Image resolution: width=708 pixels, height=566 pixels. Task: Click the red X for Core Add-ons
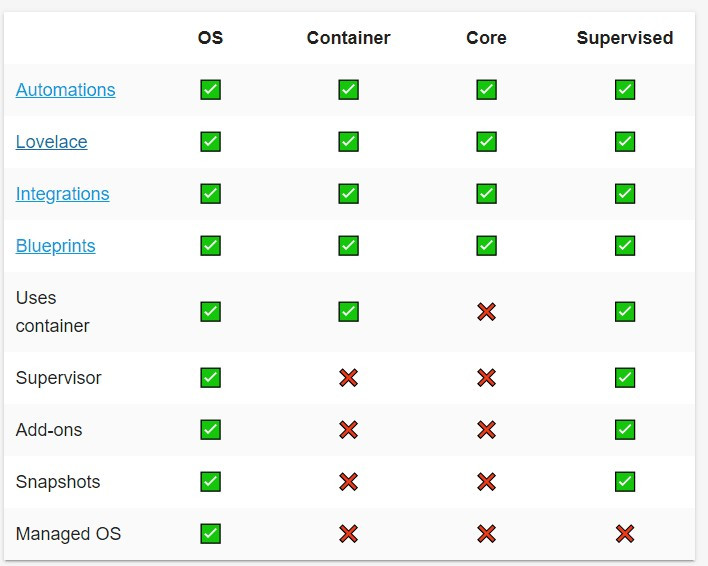click(x=486, y=430)
